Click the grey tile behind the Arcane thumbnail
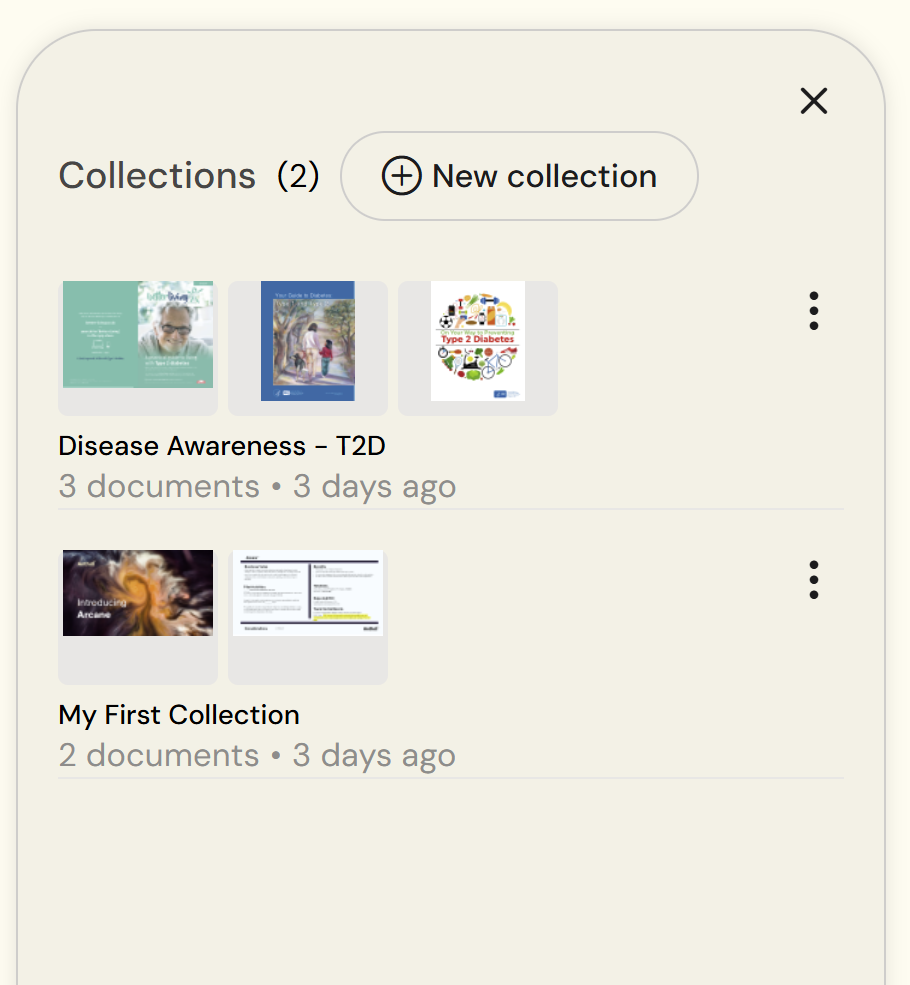Viewport: 910px width, 985px height. [138, 661]
